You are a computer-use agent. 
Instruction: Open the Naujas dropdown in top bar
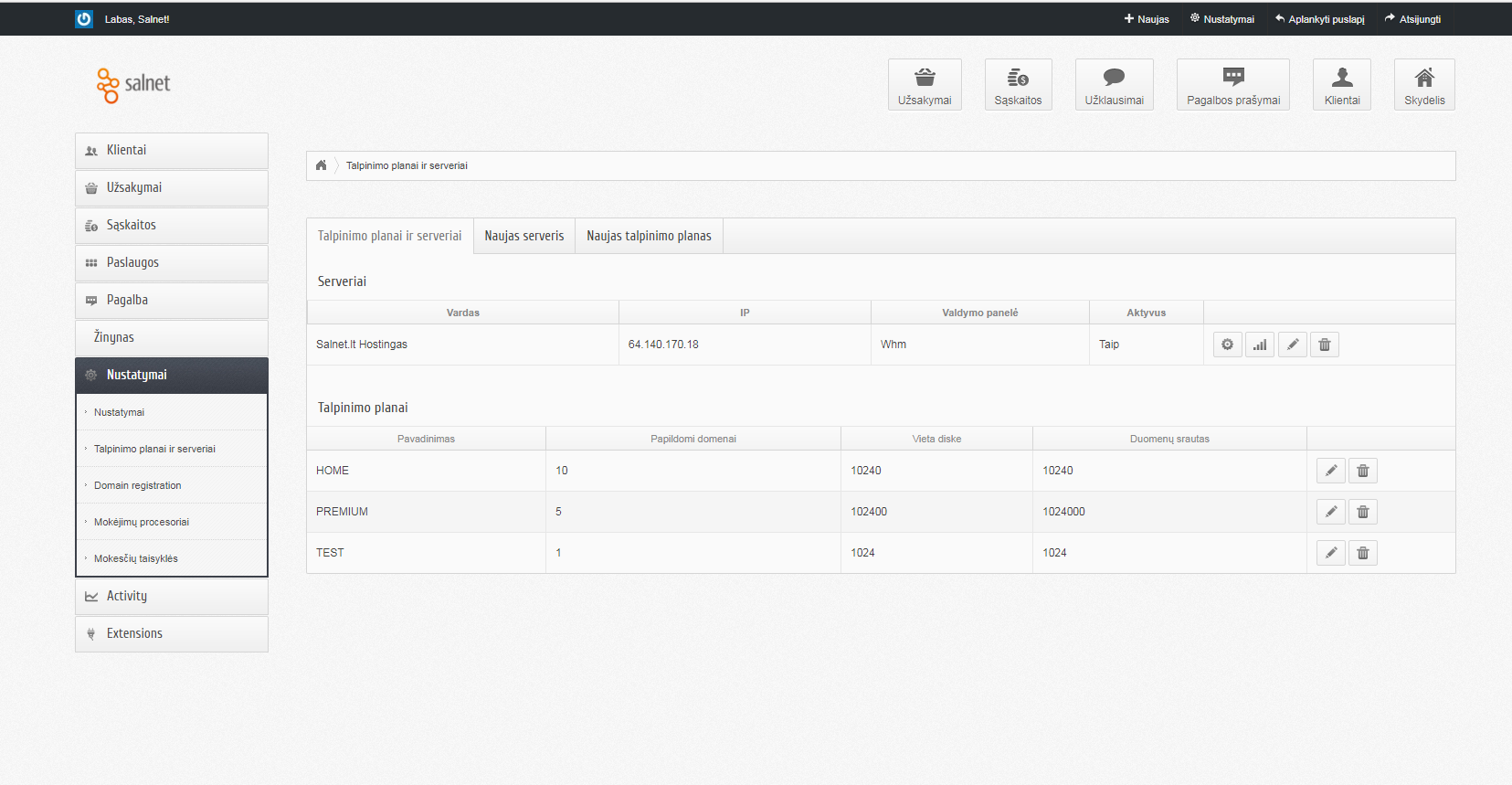pyautogui.click(x=1147, y=19)
